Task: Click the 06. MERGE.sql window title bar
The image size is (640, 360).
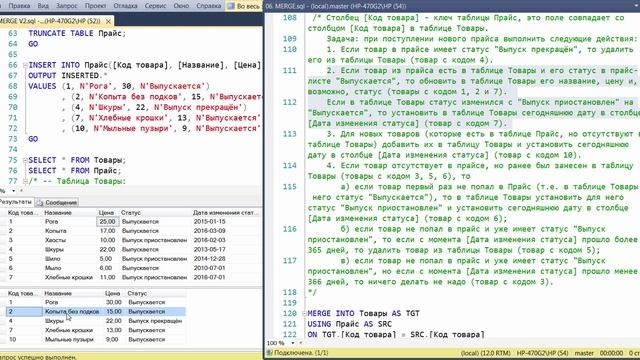Action: click(452, 6)
